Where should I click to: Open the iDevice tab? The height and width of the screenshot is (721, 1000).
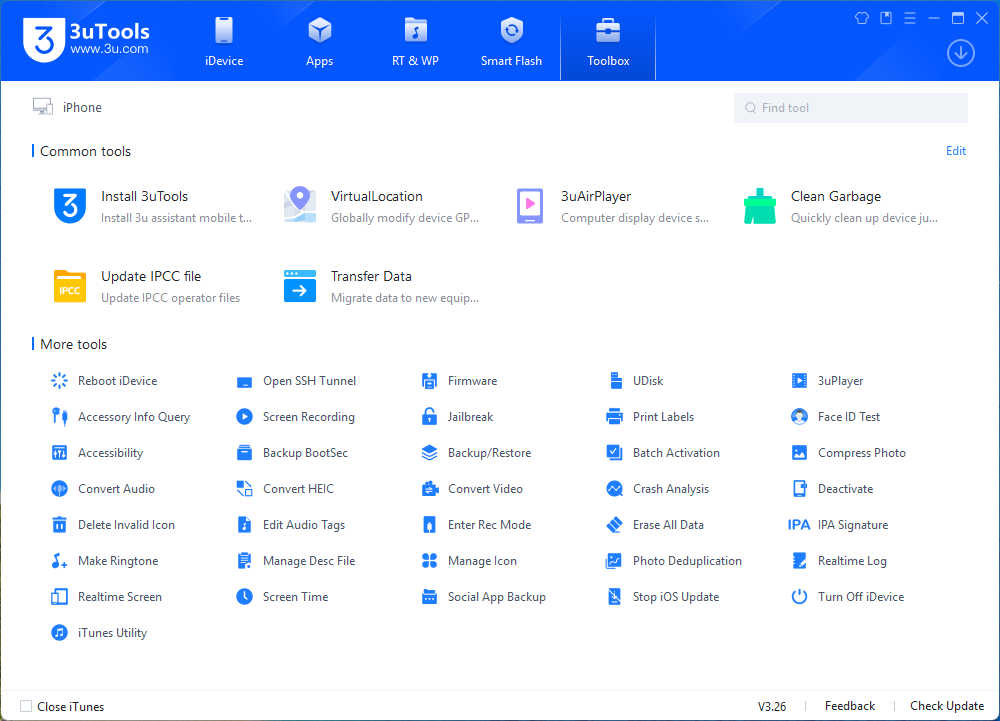pyautogui.click(x=224, y=42)
